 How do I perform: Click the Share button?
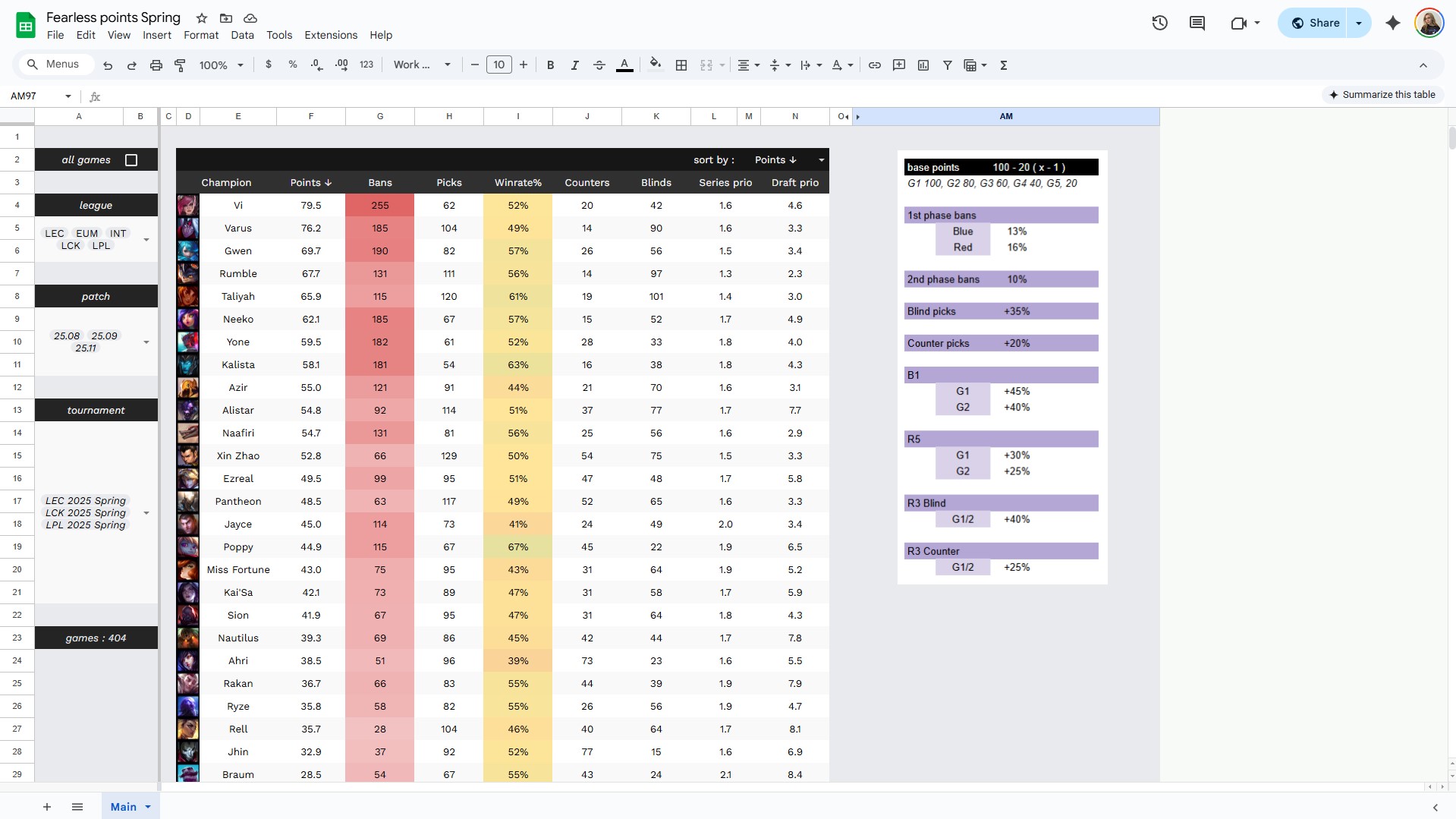[1314, 23]
